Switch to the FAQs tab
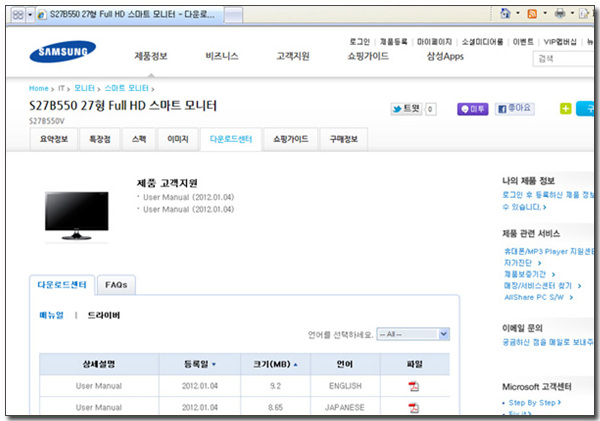 point(116,285)
